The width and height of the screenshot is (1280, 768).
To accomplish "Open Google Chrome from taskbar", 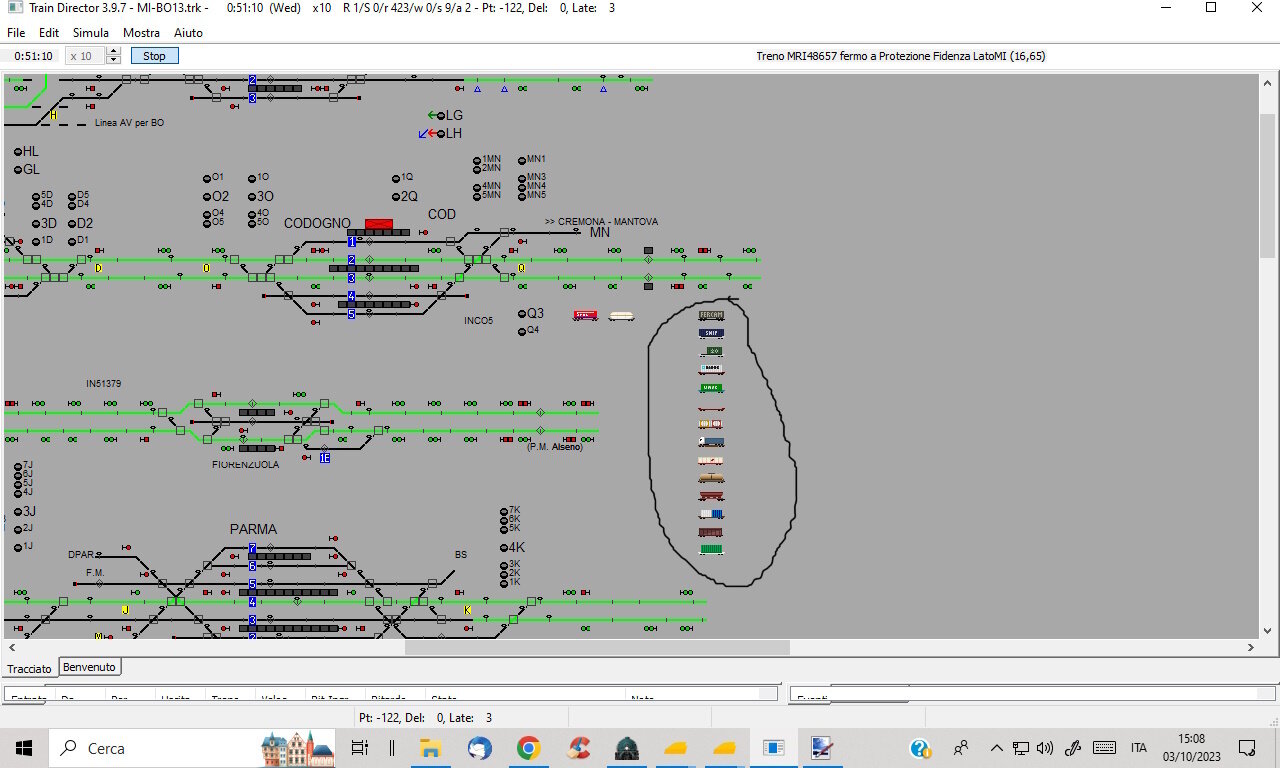I will tap(529, 748).
